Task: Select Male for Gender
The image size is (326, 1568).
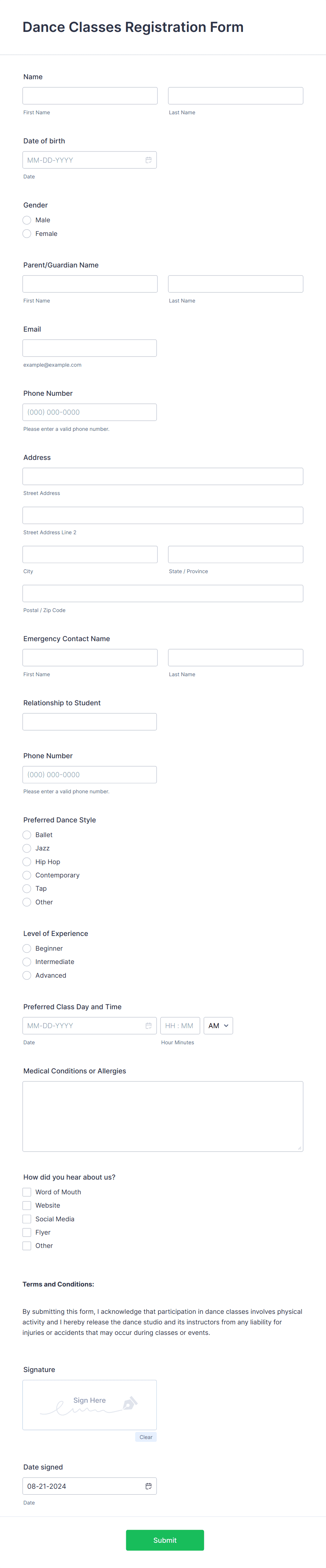Action: pos(27,220)
